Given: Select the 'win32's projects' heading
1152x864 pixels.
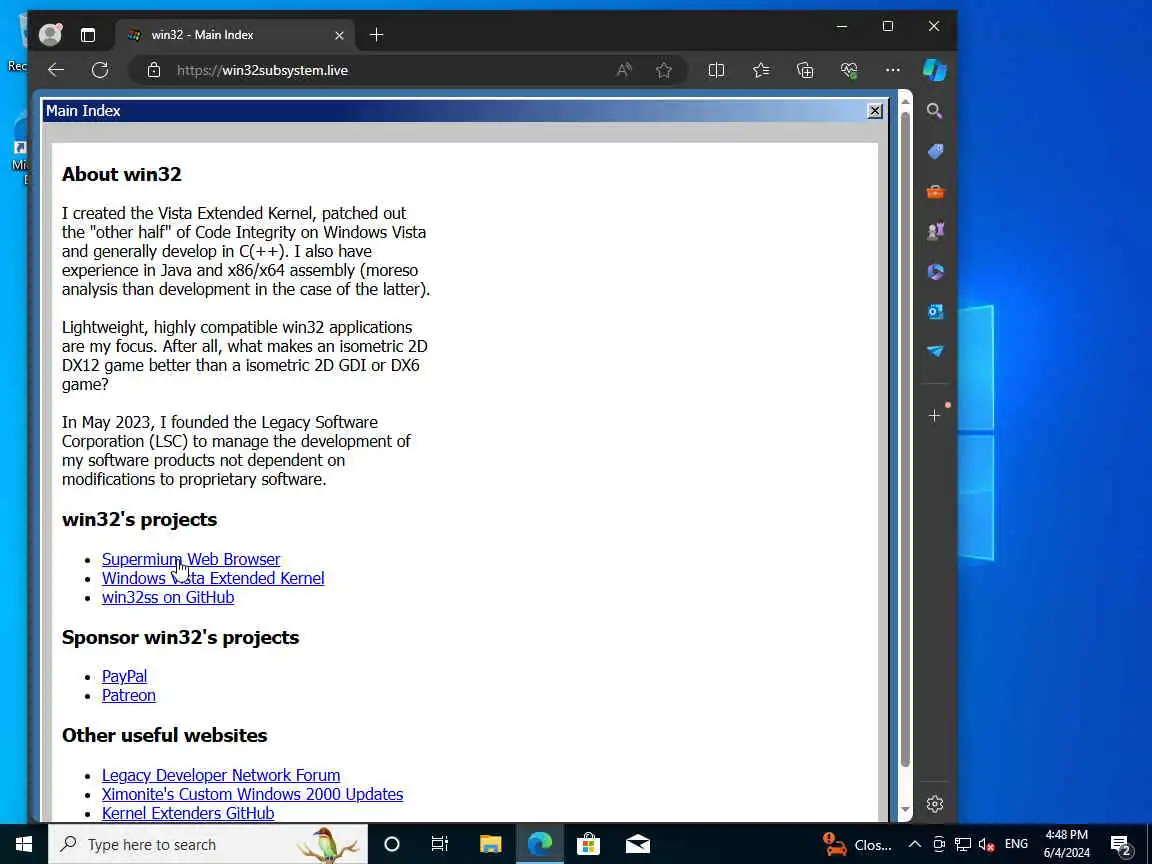Looking at the screenshot, I should [140, 519].
